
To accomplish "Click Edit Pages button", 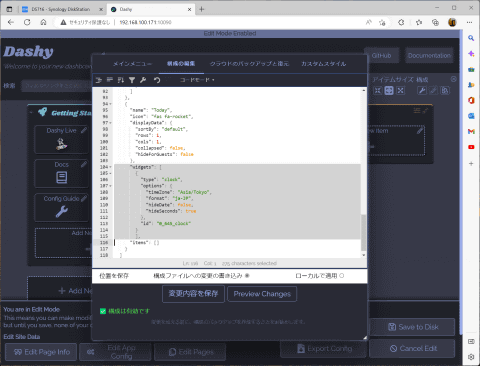I will 190,352.
